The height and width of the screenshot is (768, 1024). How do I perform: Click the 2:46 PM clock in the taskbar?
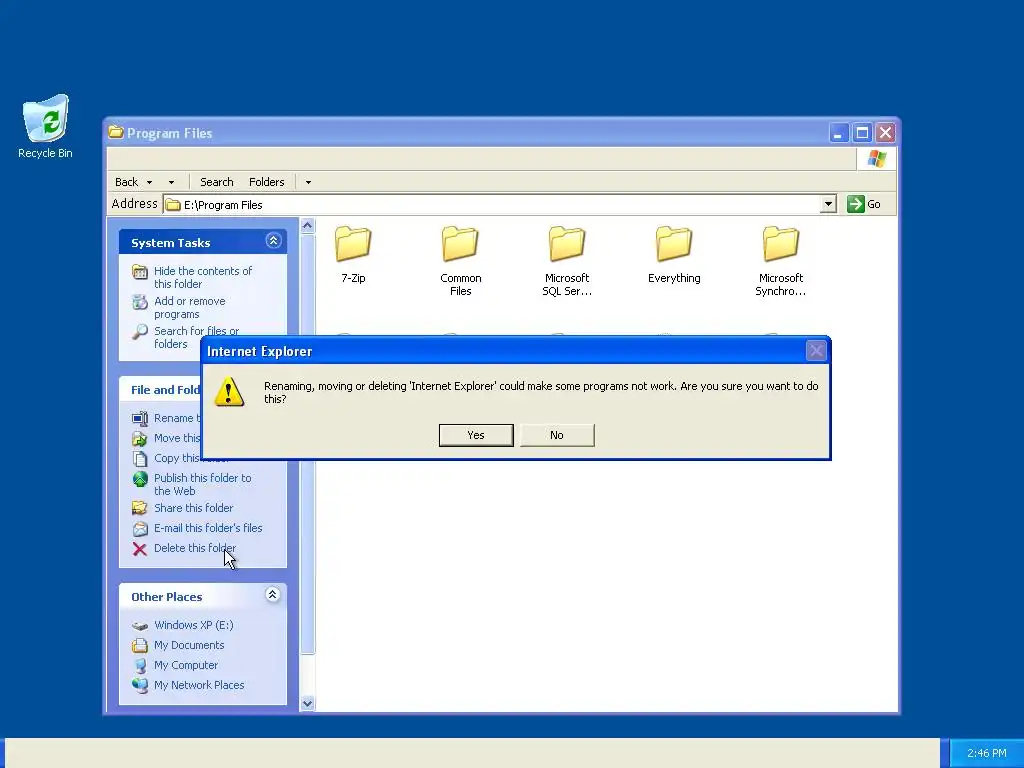pyautogui.click(x=987, y=754)
